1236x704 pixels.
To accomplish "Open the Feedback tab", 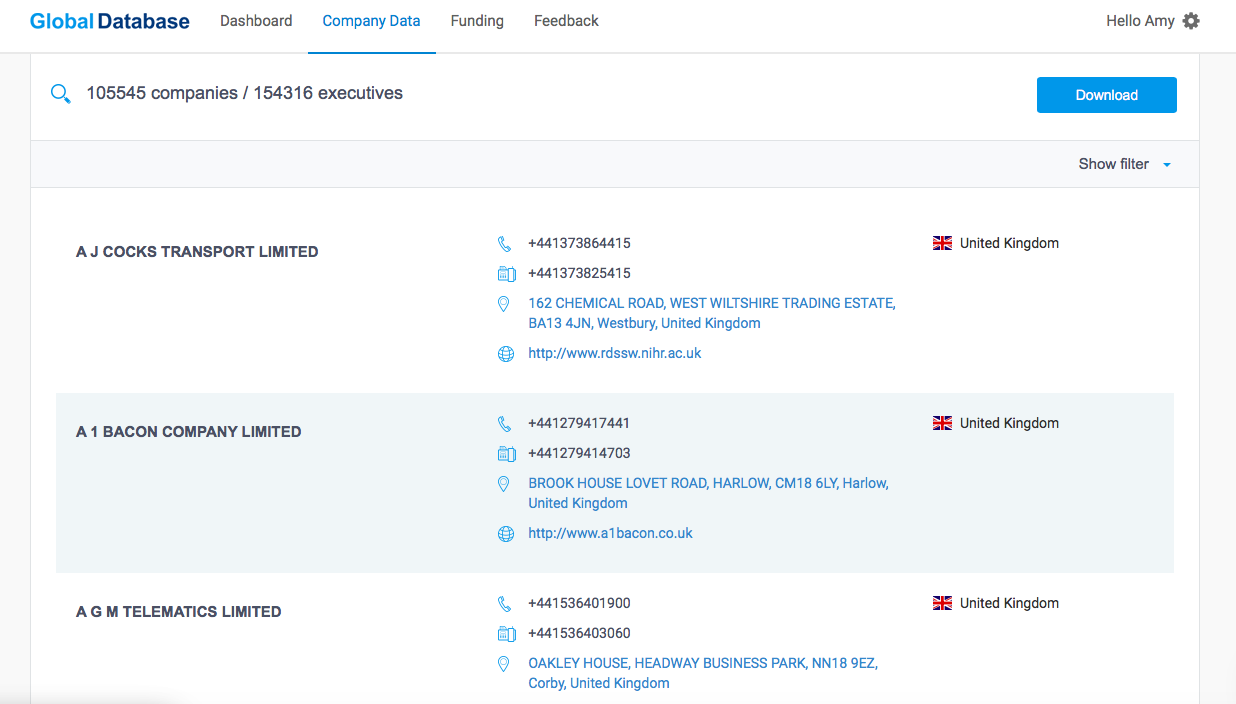I will pos(566,21).
